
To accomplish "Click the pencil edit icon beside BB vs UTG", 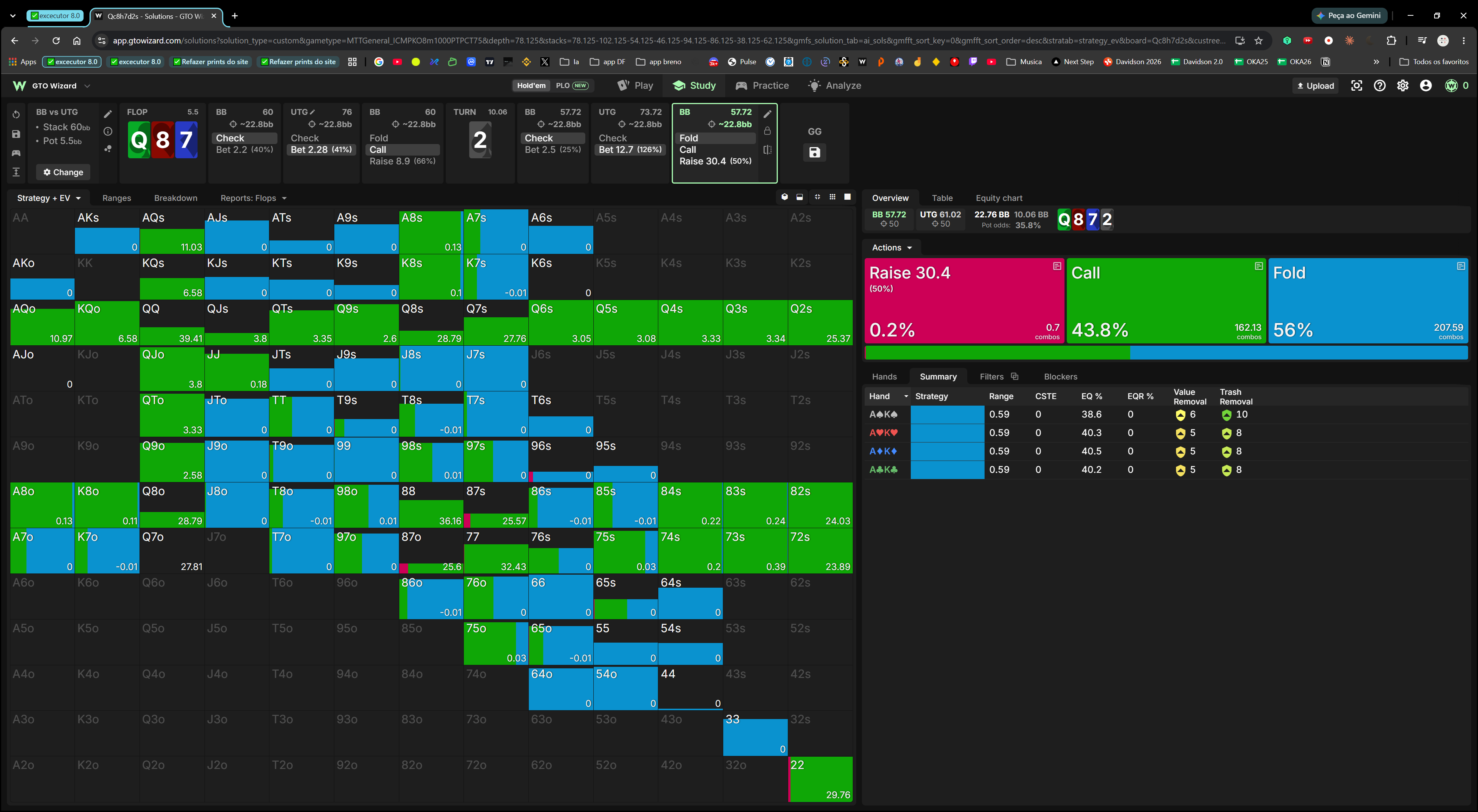I will 108,114.
